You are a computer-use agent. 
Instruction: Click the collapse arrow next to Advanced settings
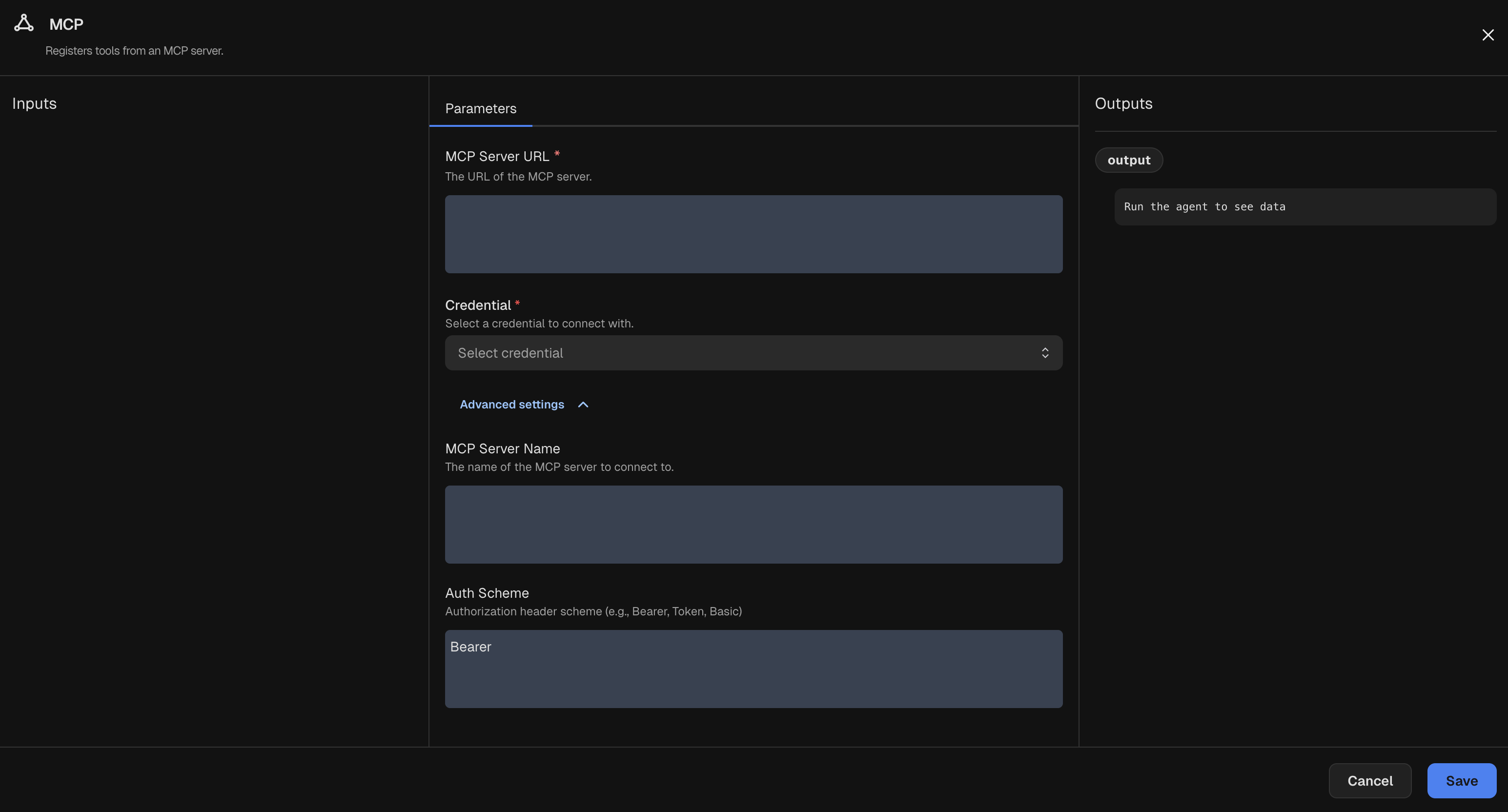583,404
